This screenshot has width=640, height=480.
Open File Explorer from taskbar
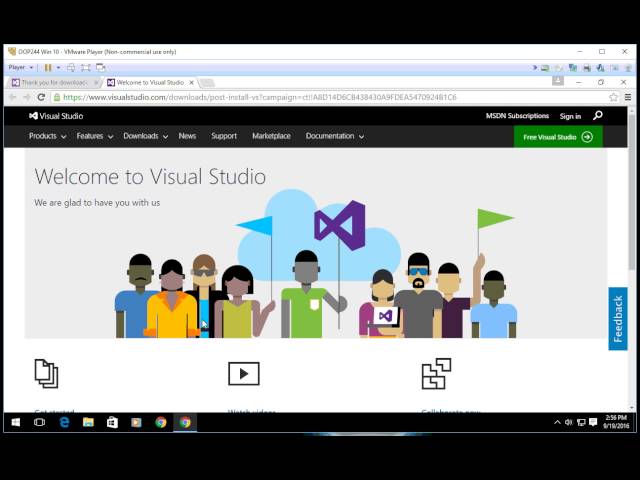(88, 422)
